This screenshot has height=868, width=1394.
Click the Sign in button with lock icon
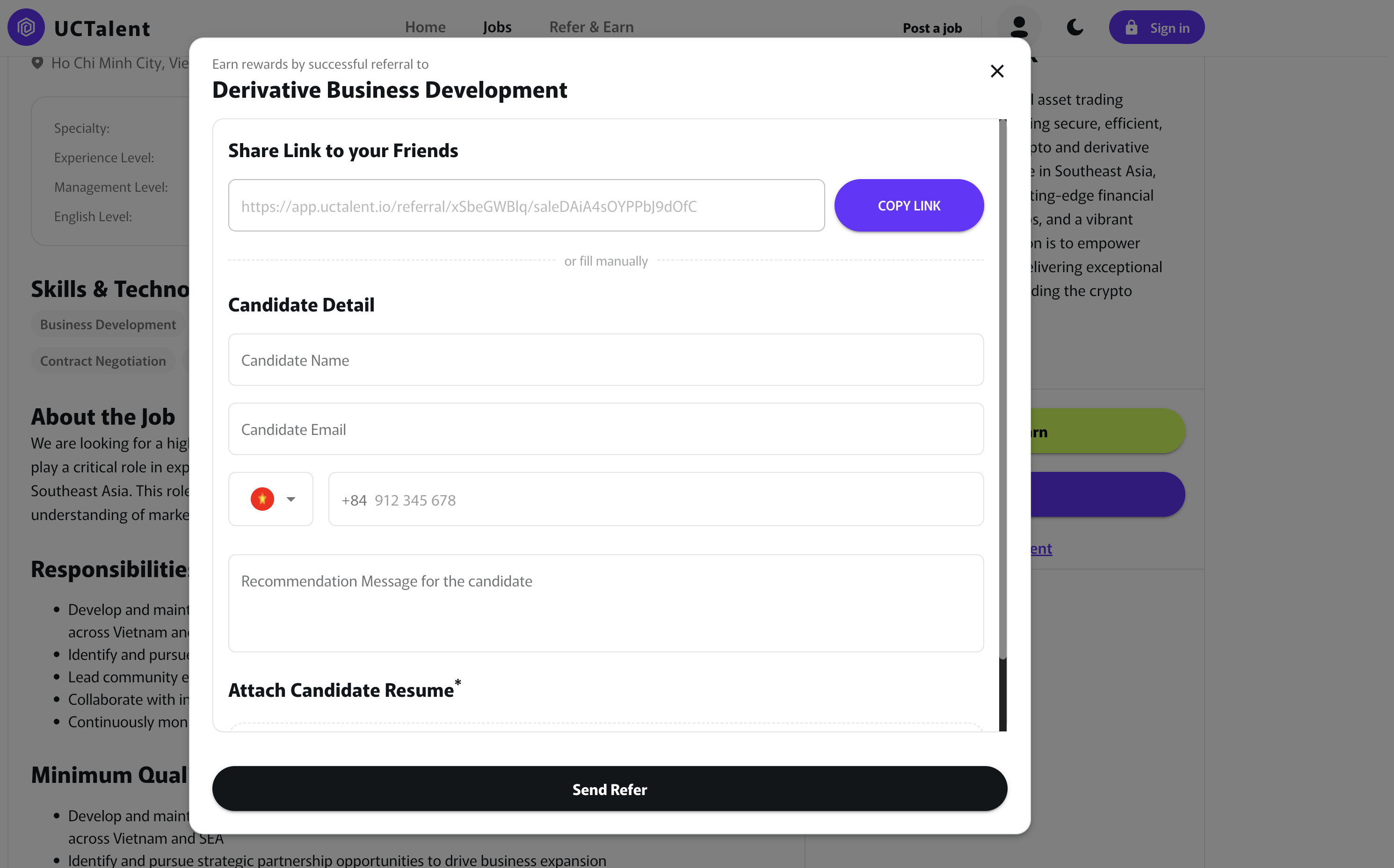point(1156,28)
